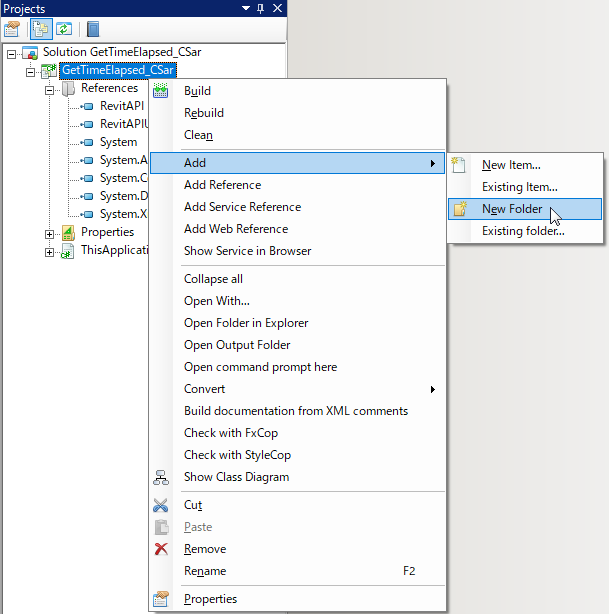The image size is (609, 614).
Task: Click the System reference icon
Action: (x=87, y=142)
